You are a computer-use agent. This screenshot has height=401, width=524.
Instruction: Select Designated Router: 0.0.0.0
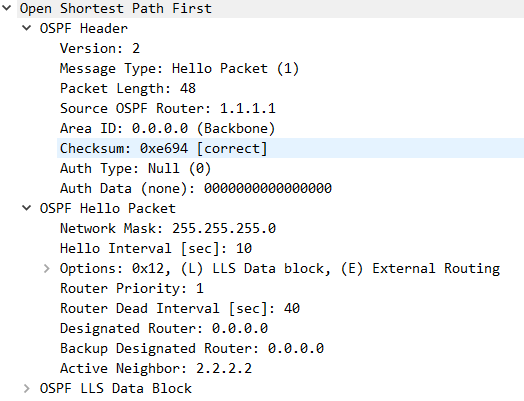tap(164, 328)
